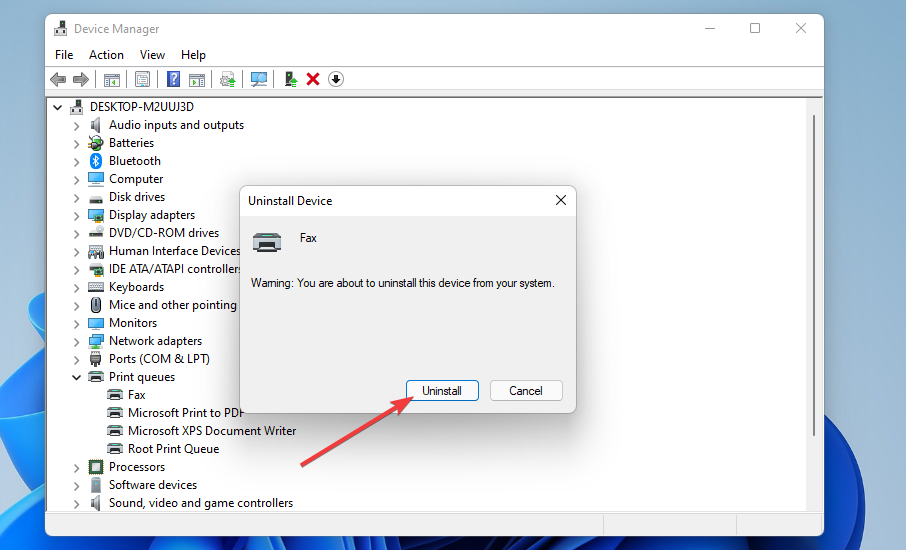Screen dimensions: 906x550
Task: Select Root Print Queue
Action: point(173,449)
